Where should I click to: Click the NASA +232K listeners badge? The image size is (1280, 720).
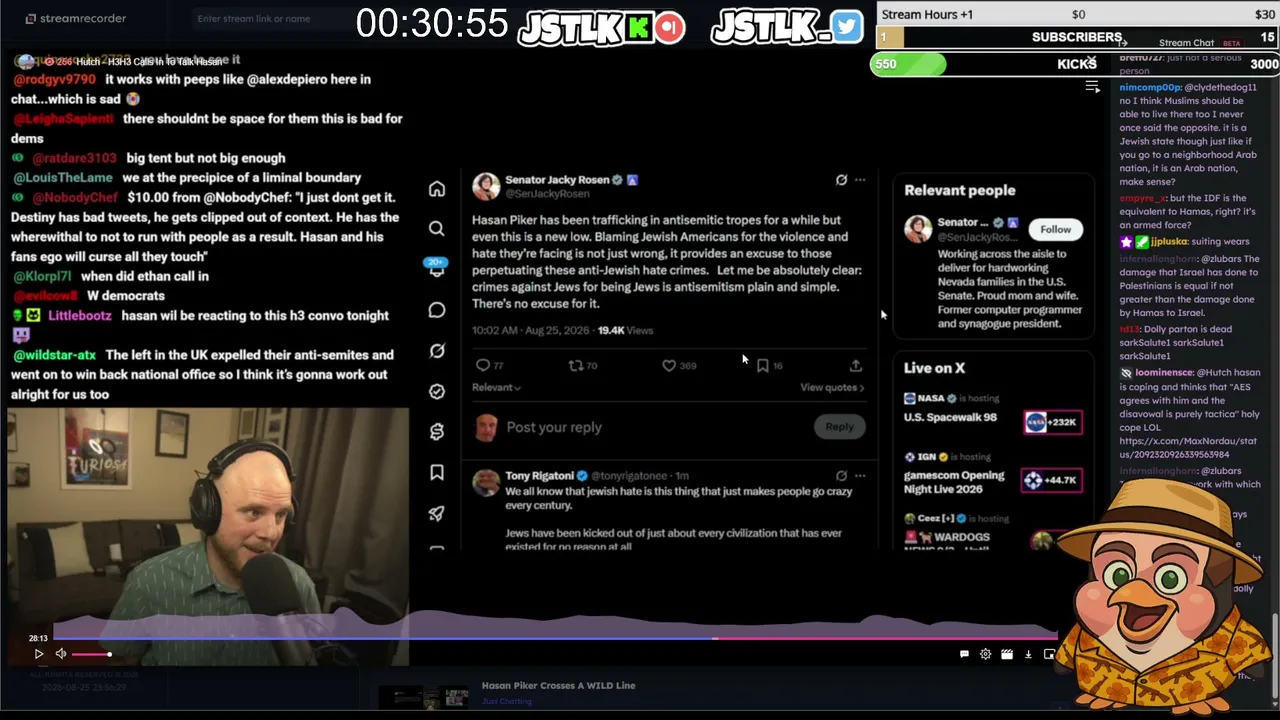pos(1051,422)
